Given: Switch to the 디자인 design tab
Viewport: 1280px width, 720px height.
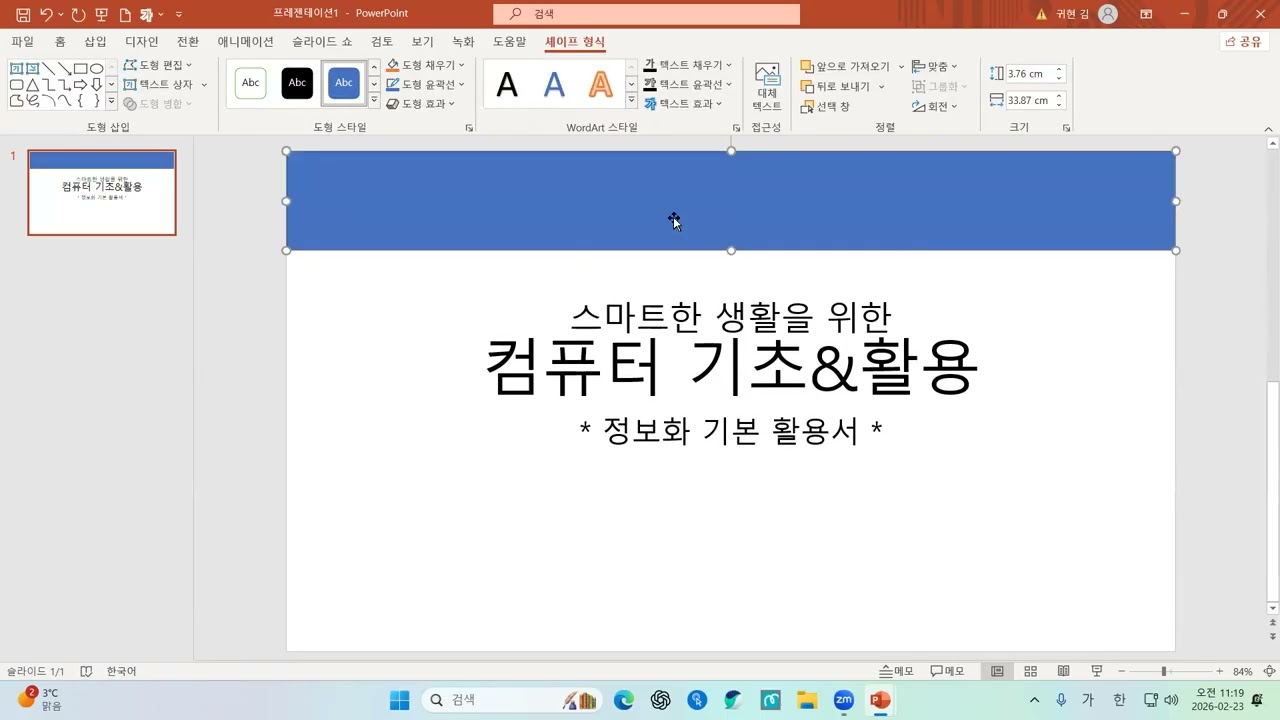Looking at the screenshot, I should tap(142, 42).
